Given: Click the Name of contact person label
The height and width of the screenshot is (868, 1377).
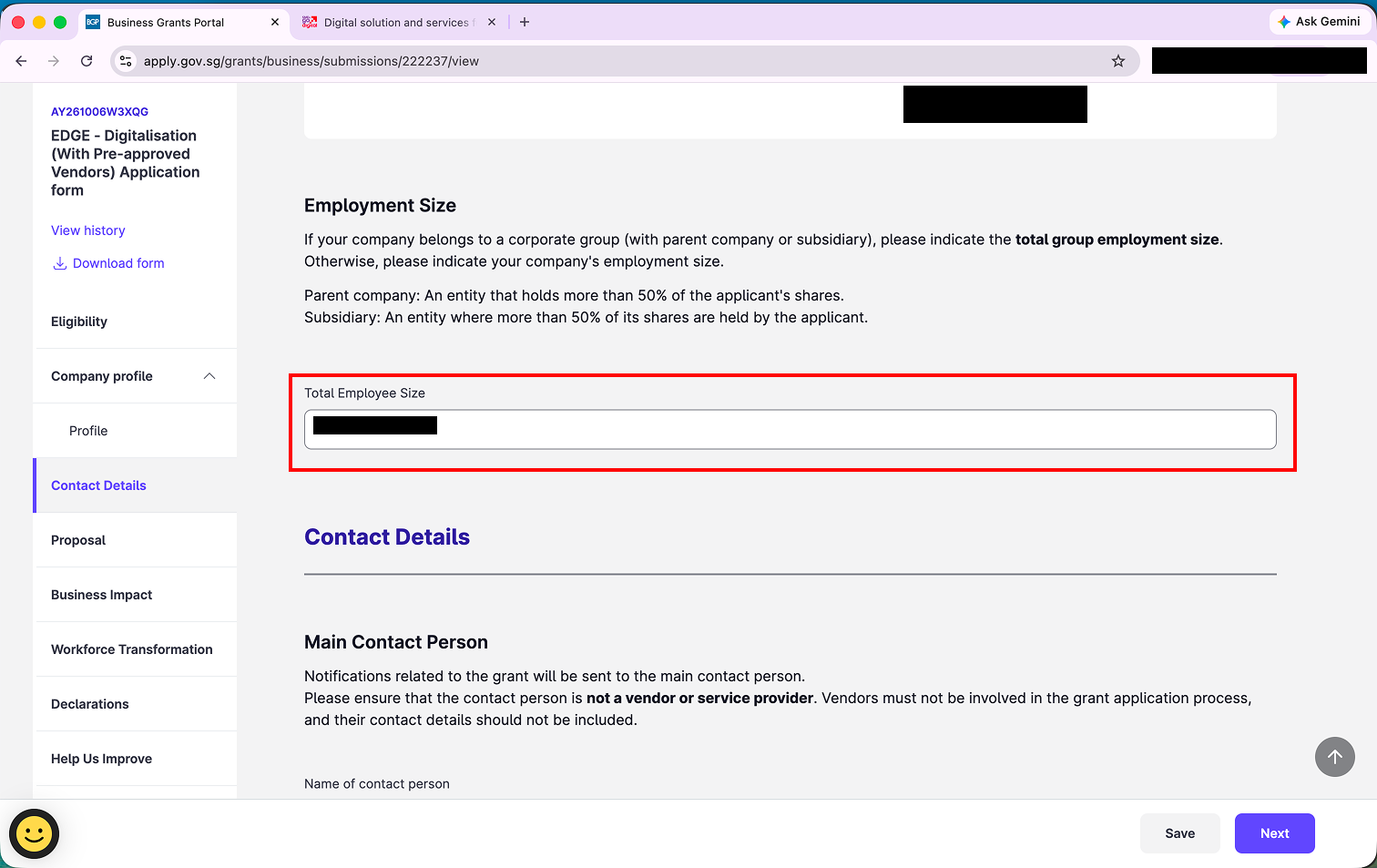Looking at the screenshot, I should click(x=377, y=784).
